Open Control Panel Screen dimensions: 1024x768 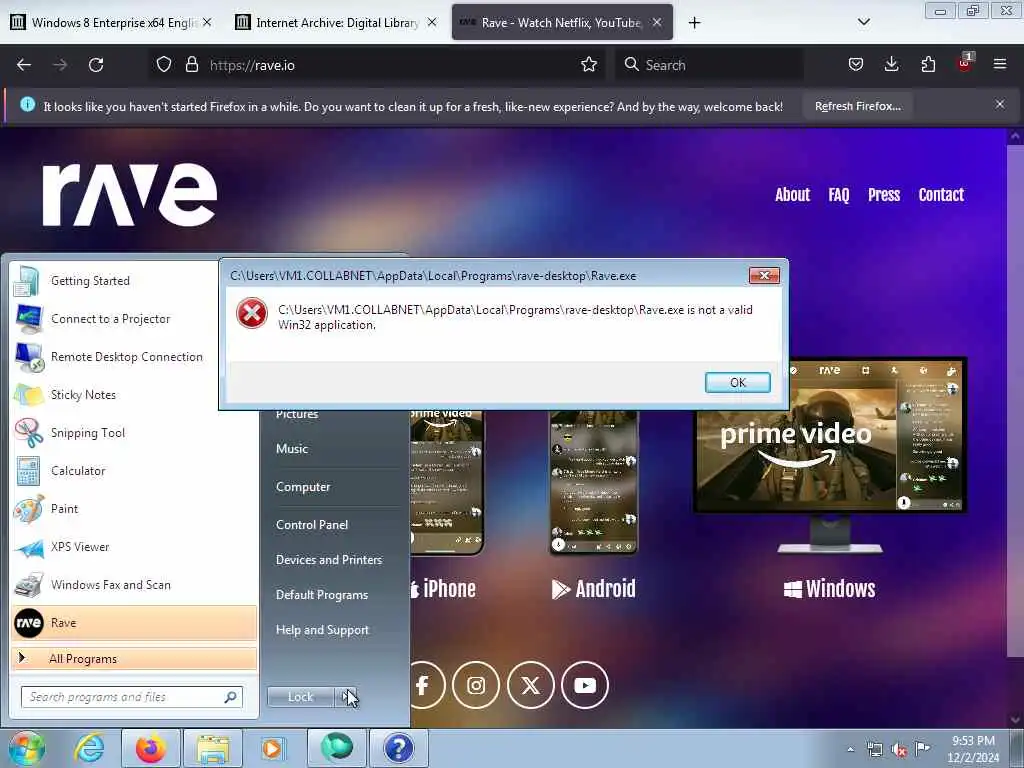tap(312, 524)
